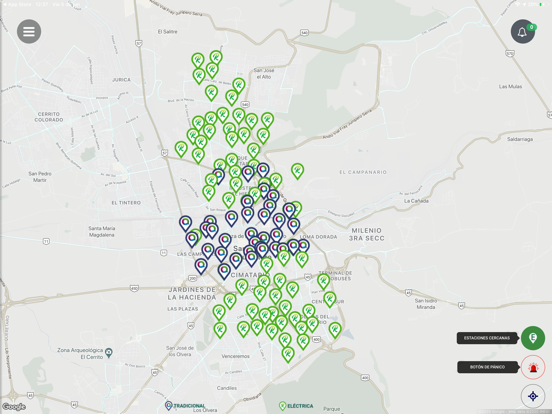Tap the JARDINES DE LA HACIENDA label
This screenshot has height=414, width=552.
click(192, 294)
